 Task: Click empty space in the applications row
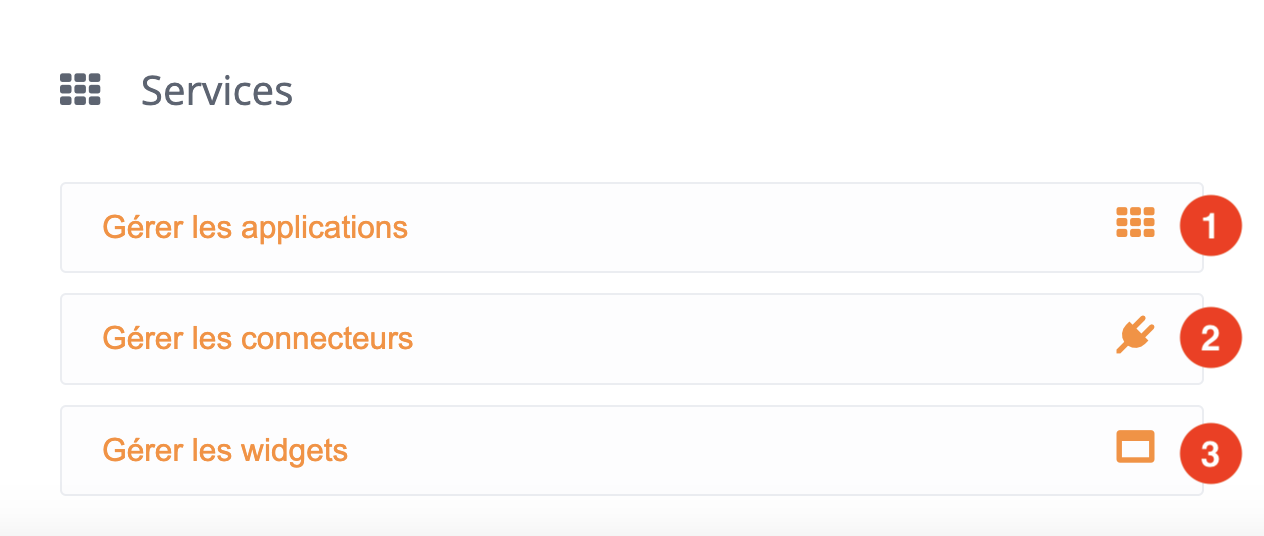pyautogui.click(x=760, y=228)
